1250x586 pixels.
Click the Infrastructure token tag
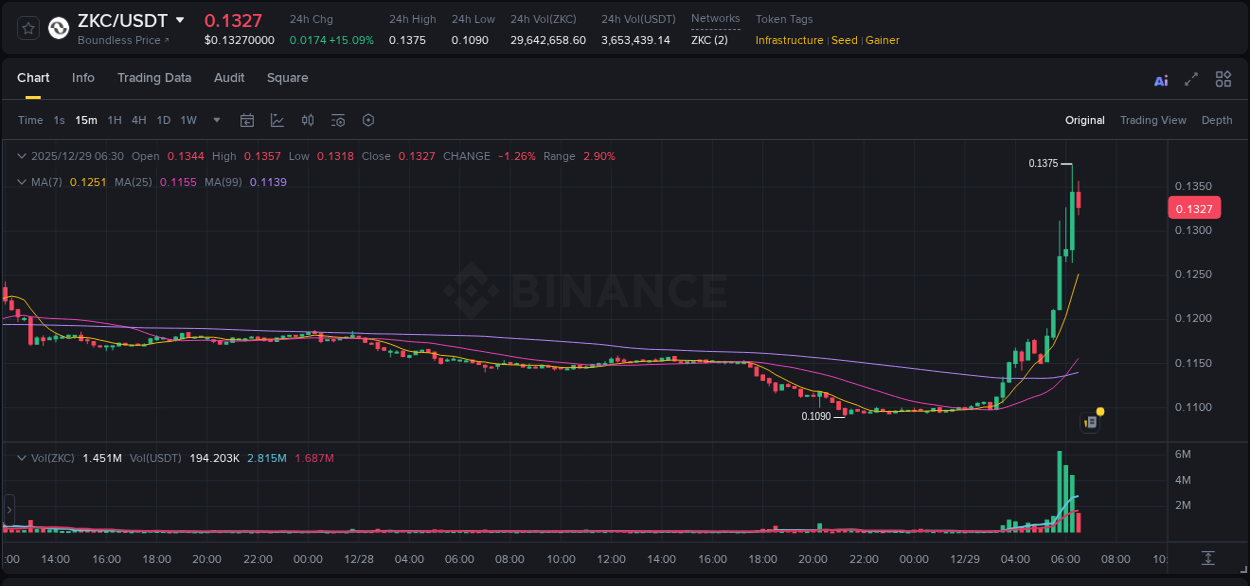[790, 40]
